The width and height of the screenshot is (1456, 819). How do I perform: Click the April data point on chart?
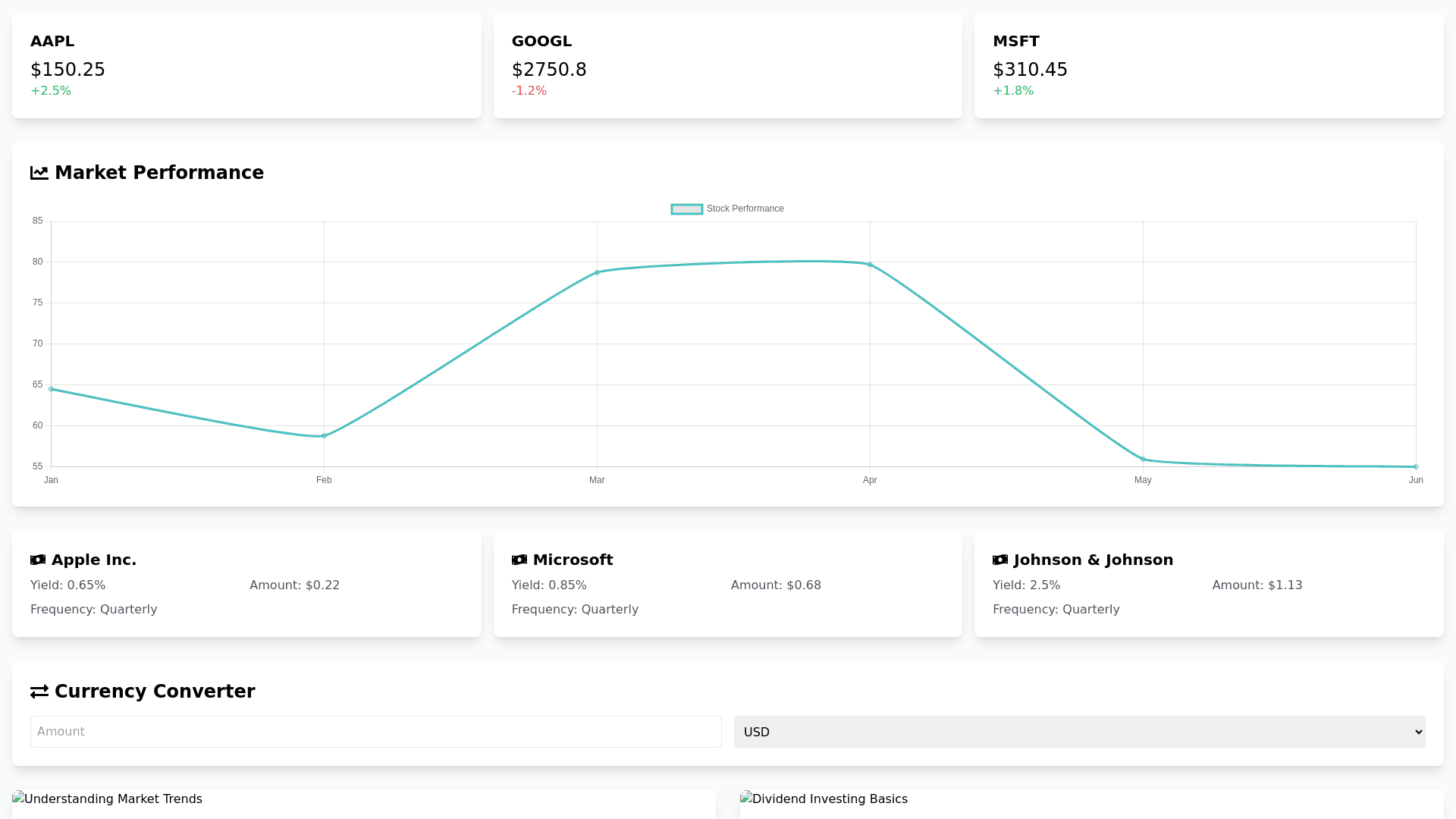coord(870,265)
